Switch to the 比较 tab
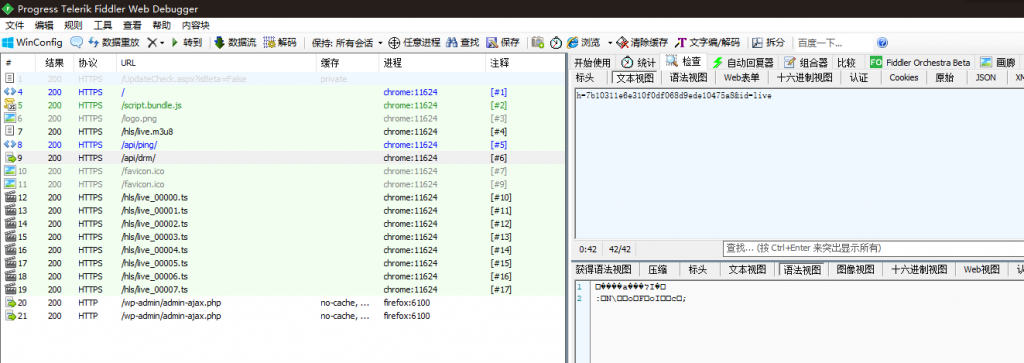This screenshot has width=1024, height=363. click(846, 63)
